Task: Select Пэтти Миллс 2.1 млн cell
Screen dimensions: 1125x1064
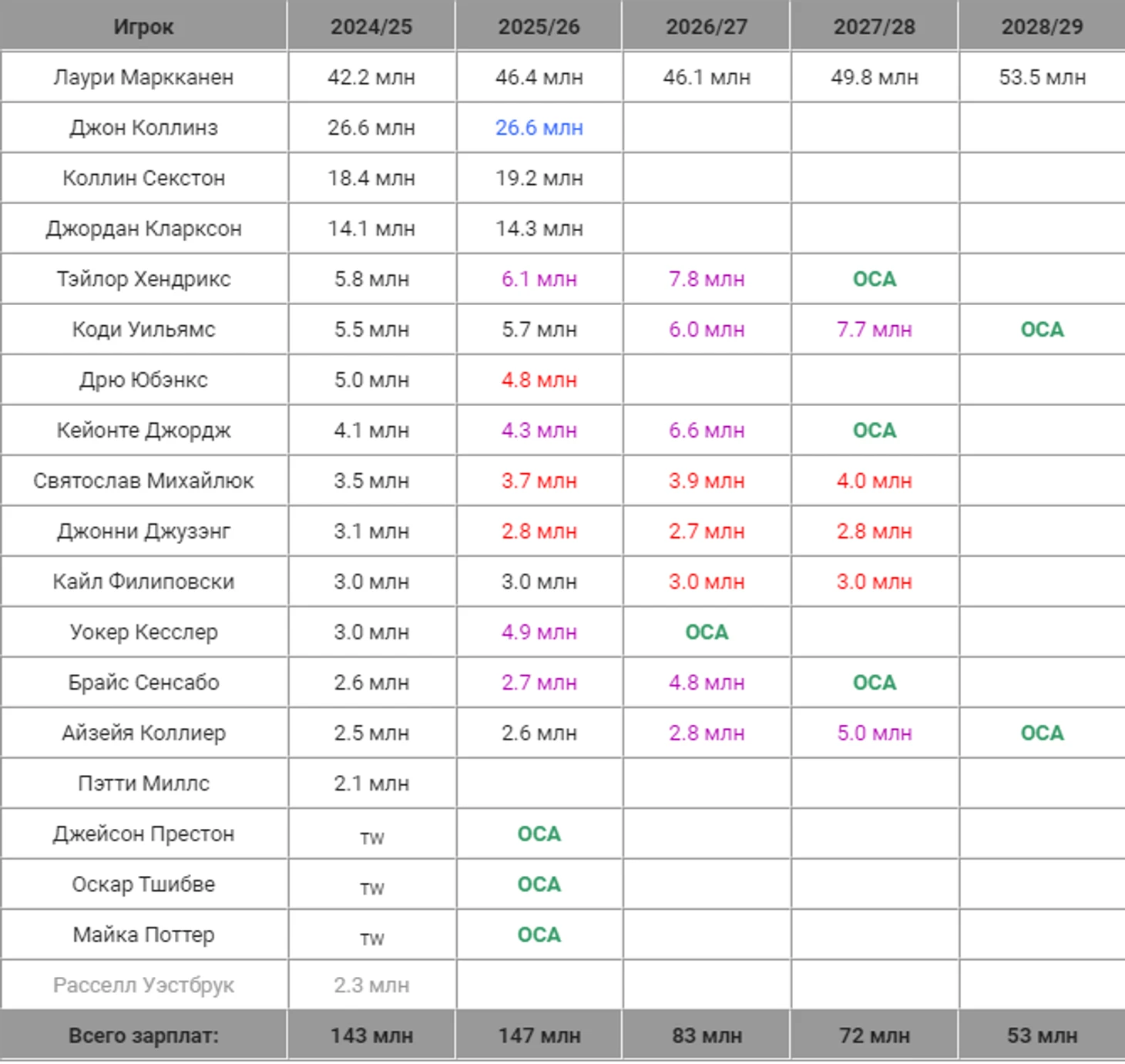Action: point(371,784)
